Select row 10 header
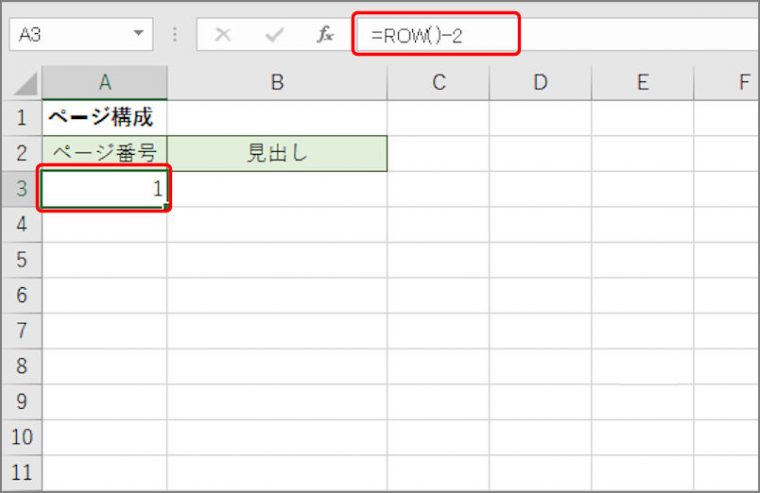 click(22, 437)
